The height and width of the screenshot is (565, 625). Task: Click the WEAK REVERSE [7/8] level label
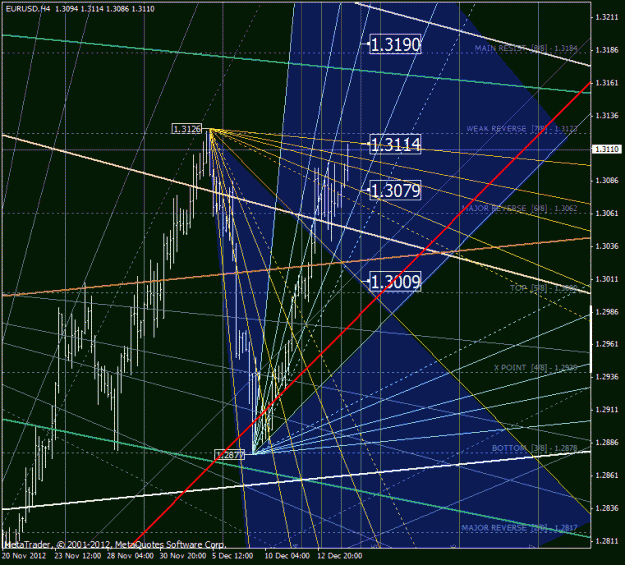pyautogui.click(x=522, y=129)
